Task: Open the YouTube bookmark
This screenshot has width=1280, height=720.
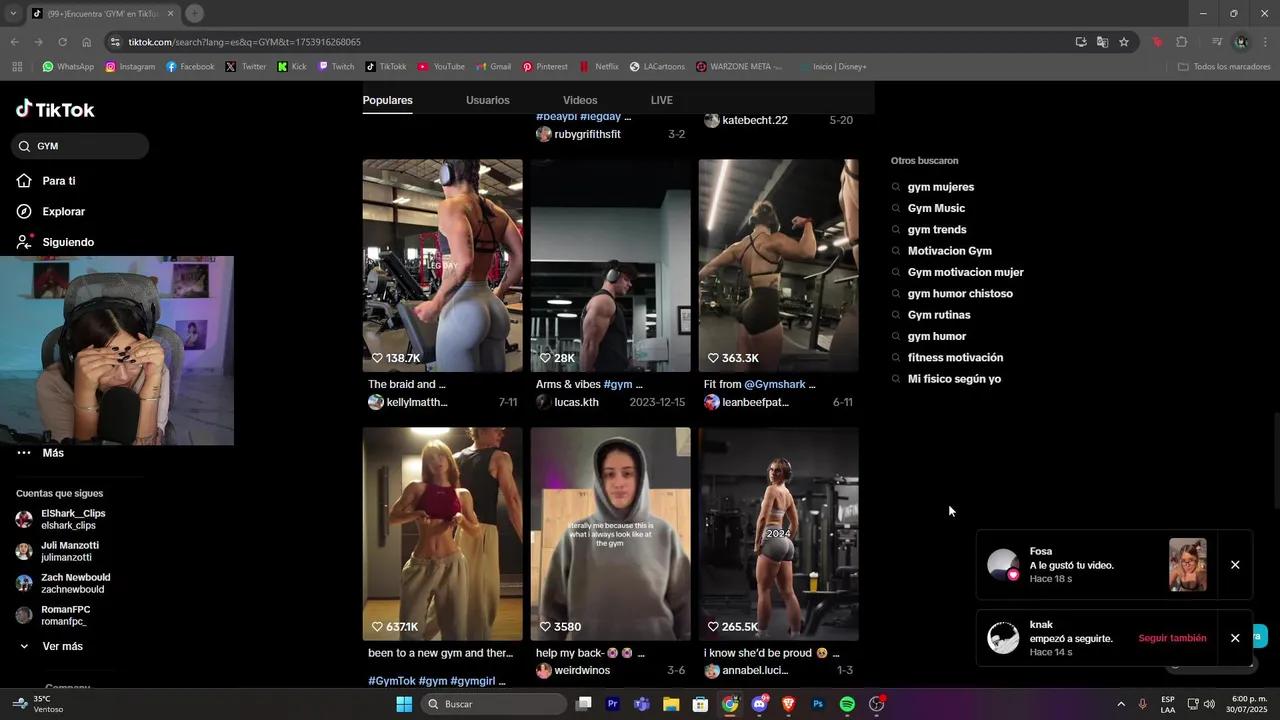Action: click(x=441, y=67)
